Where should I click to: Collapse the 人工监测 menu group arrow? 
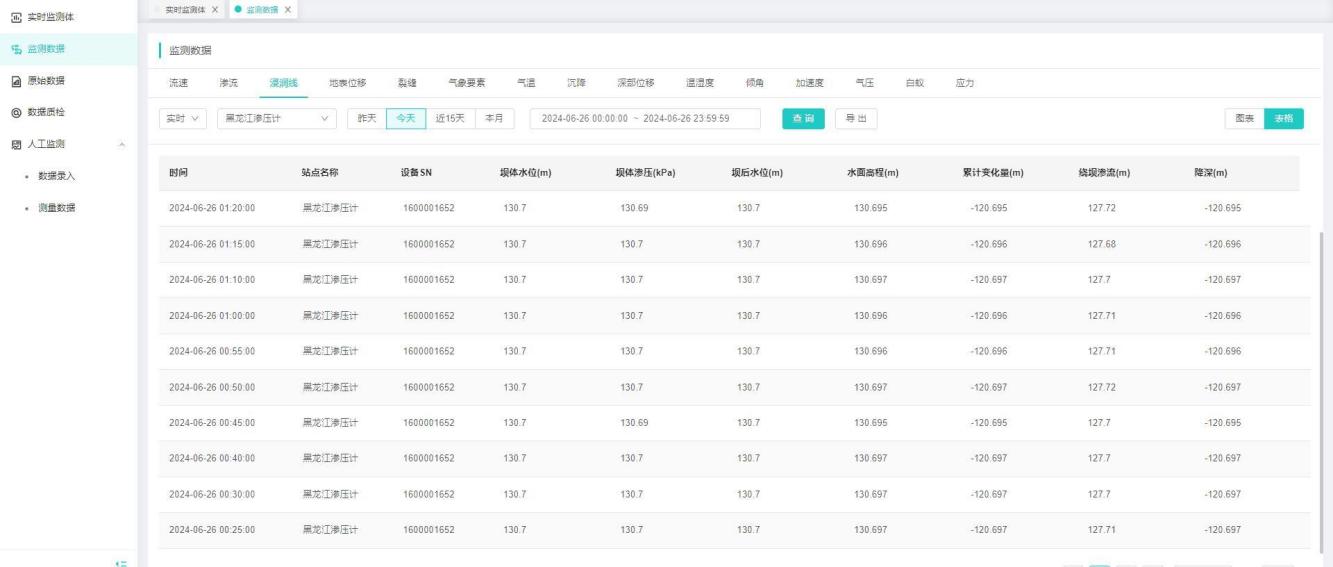click(122, 144)
